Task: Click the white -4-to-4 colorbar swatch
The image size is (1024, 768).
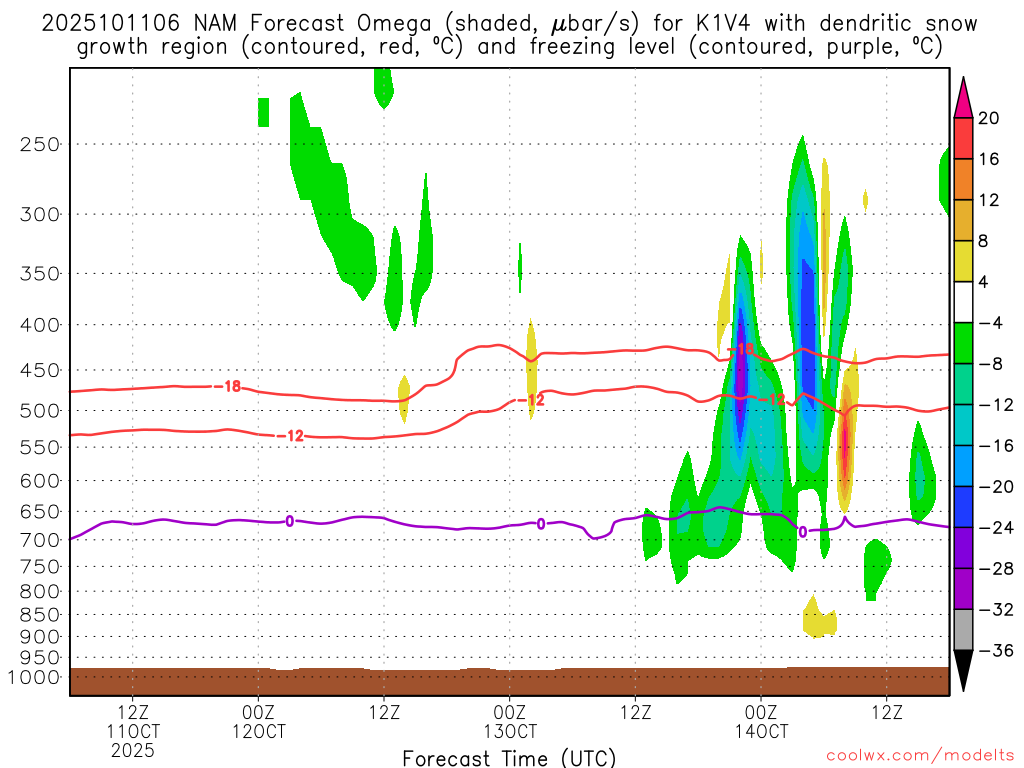Action: pyautogui.click(x=963, y=302)
